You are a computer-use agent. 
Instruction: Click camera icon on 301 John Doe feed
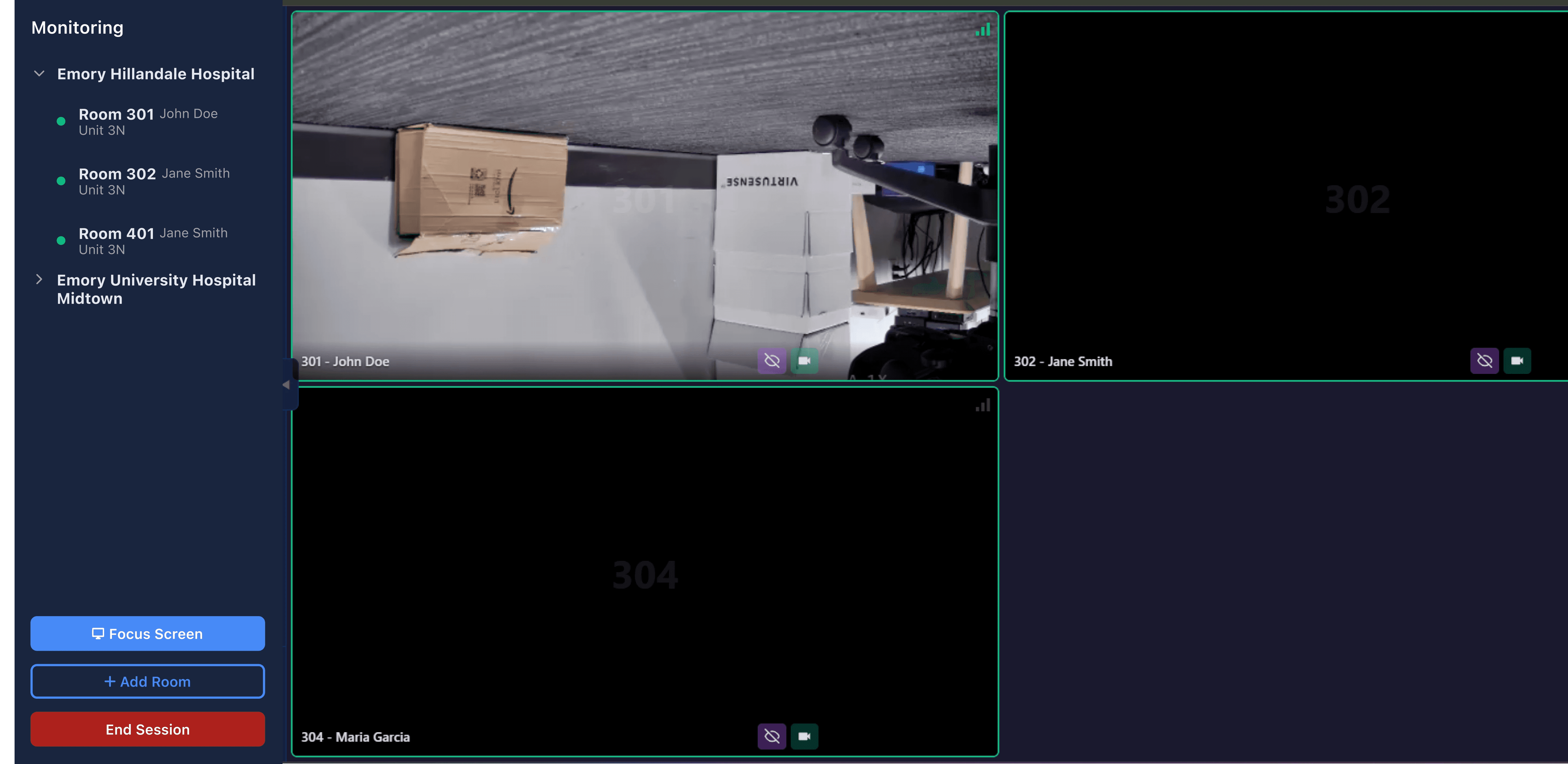click(804, 361)
